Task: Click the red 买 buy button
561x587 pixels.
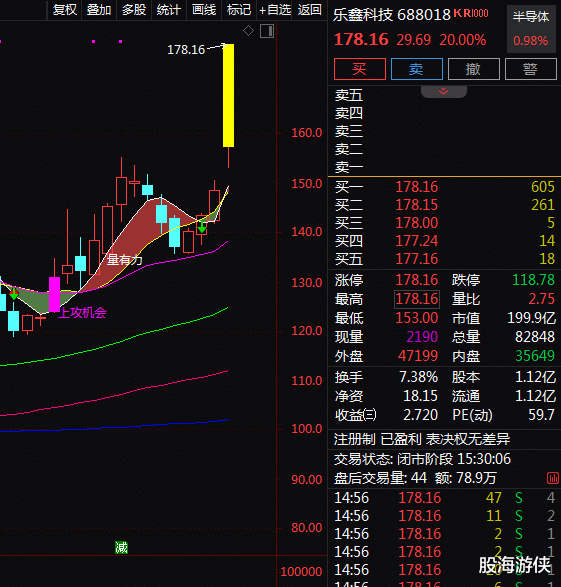Action: (x=360, y=69)
